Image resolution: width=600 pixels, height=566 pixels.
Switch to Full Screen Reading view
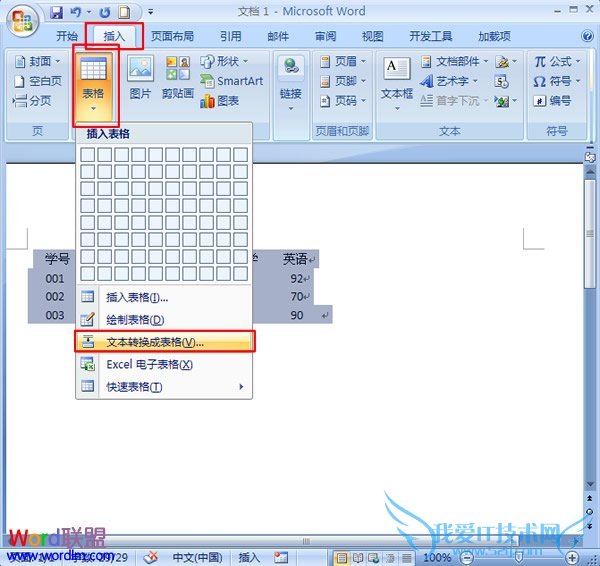pos(358,558)
